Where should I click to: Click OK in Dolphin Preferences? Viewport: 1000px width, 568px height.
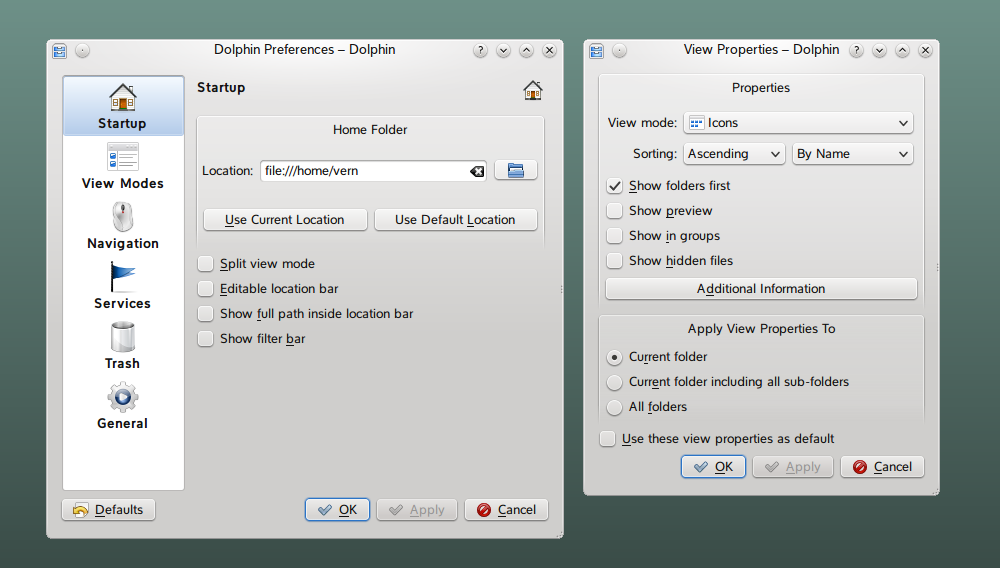[337, 509]
